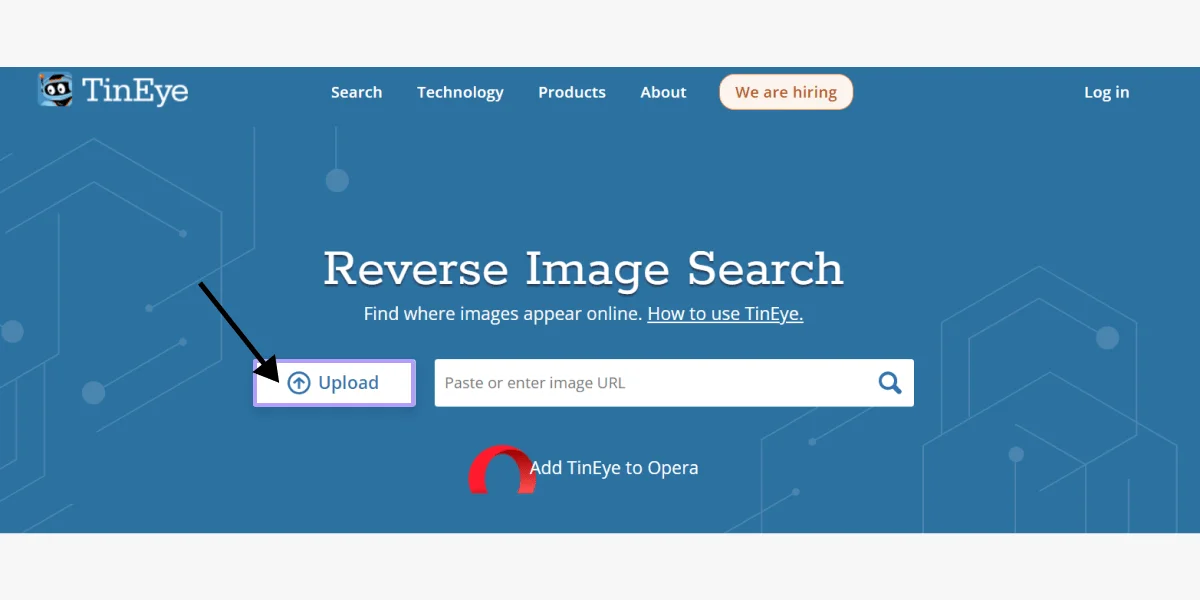1200x600 pixels.
Task: Click the pale circle node beneath the Search menu
Action: pos(337,181)
